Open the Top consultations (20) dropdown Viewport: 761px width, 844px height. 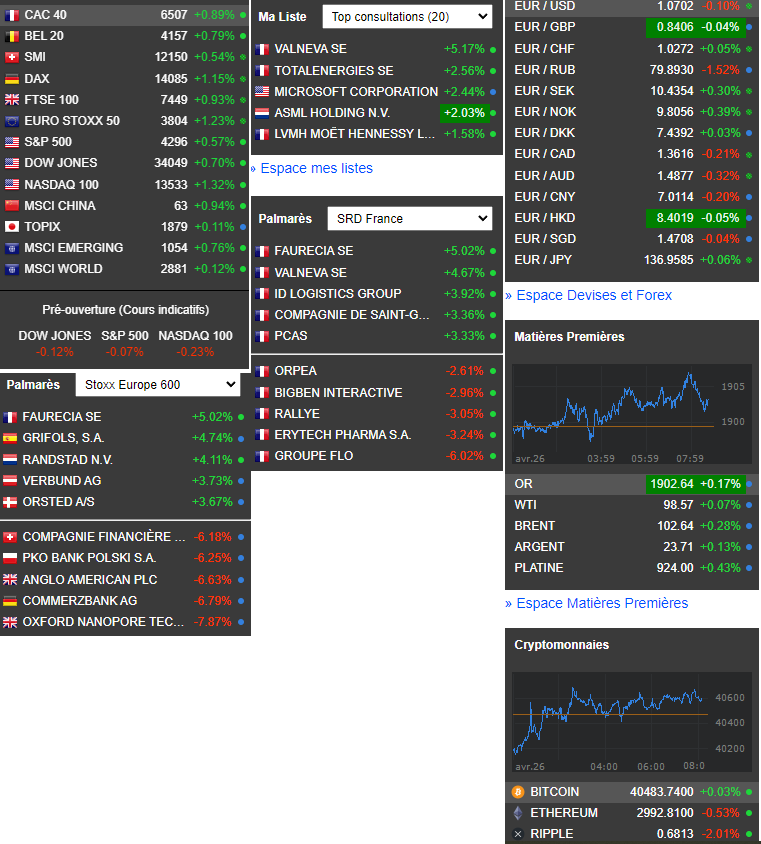point(407,17)
